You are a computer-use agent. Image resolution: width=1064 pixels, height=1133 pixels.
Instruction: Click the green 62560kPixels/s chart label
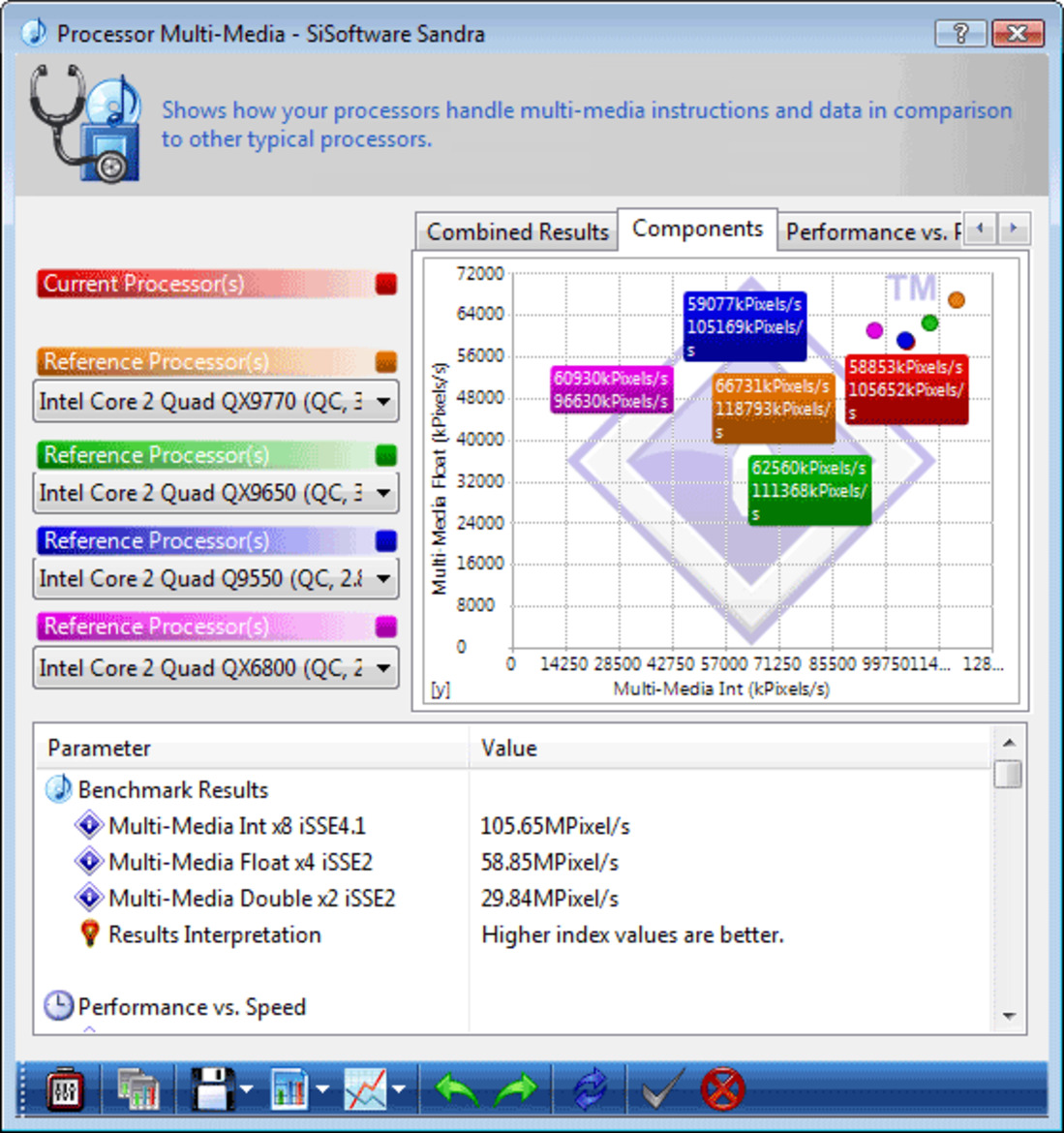tap(809, 490)
